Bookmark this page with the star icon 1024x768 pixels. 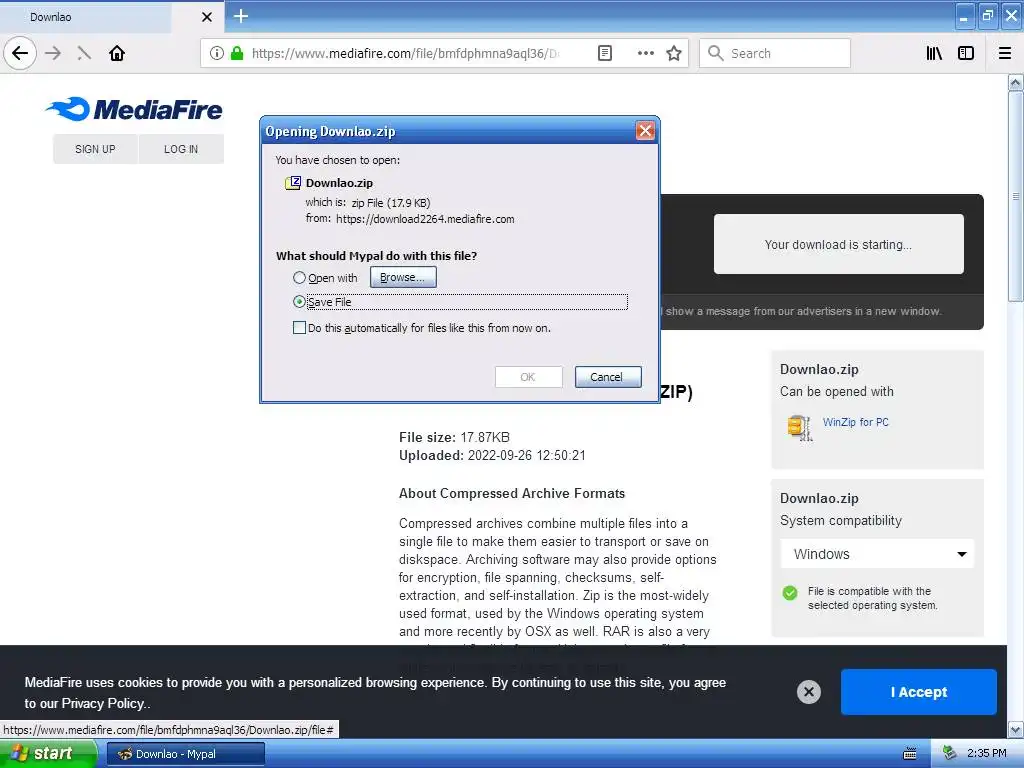tap(674, 53)
